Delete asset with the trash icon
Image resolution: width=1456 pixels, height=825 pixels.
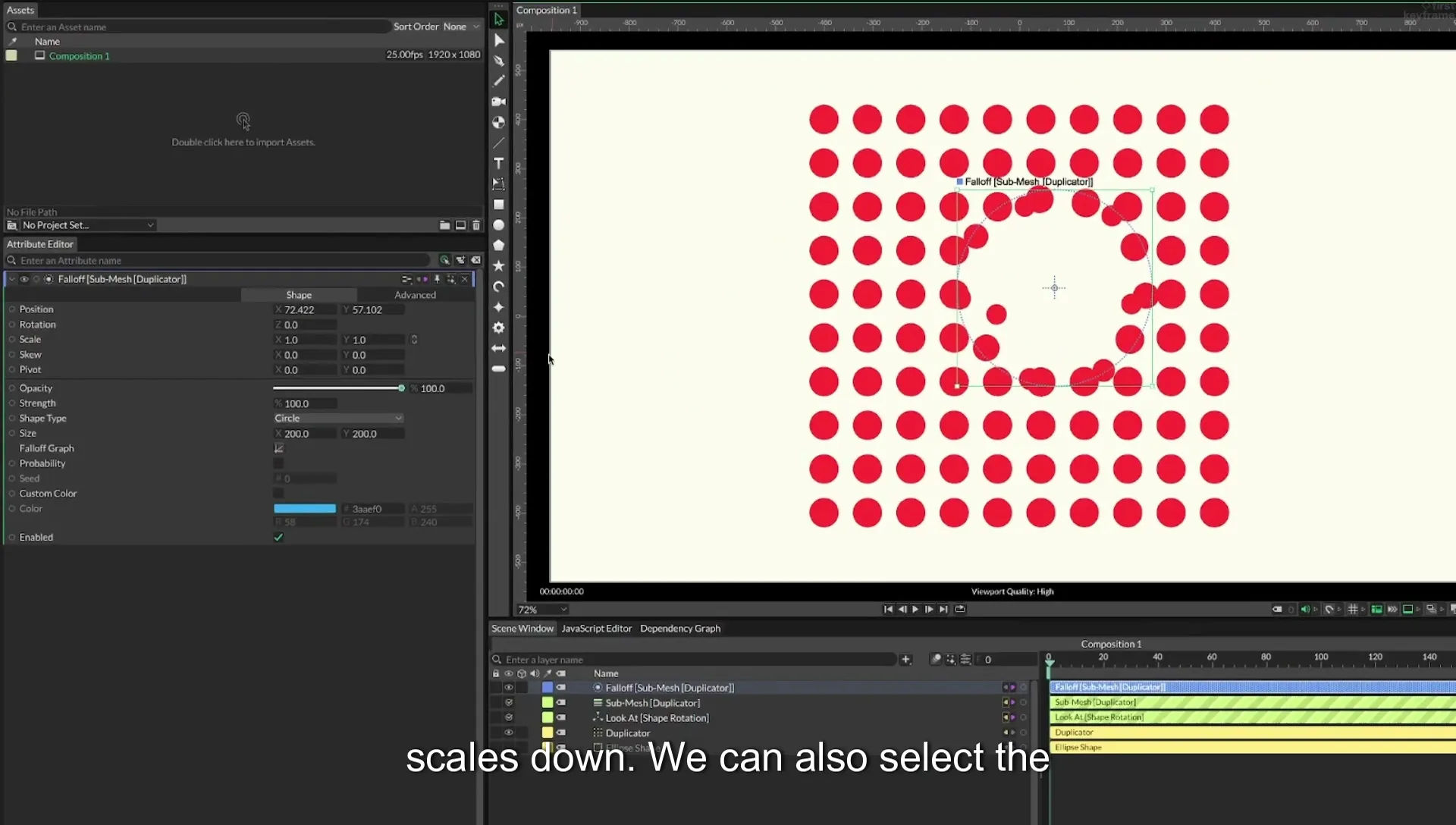[x=476, y=225]
